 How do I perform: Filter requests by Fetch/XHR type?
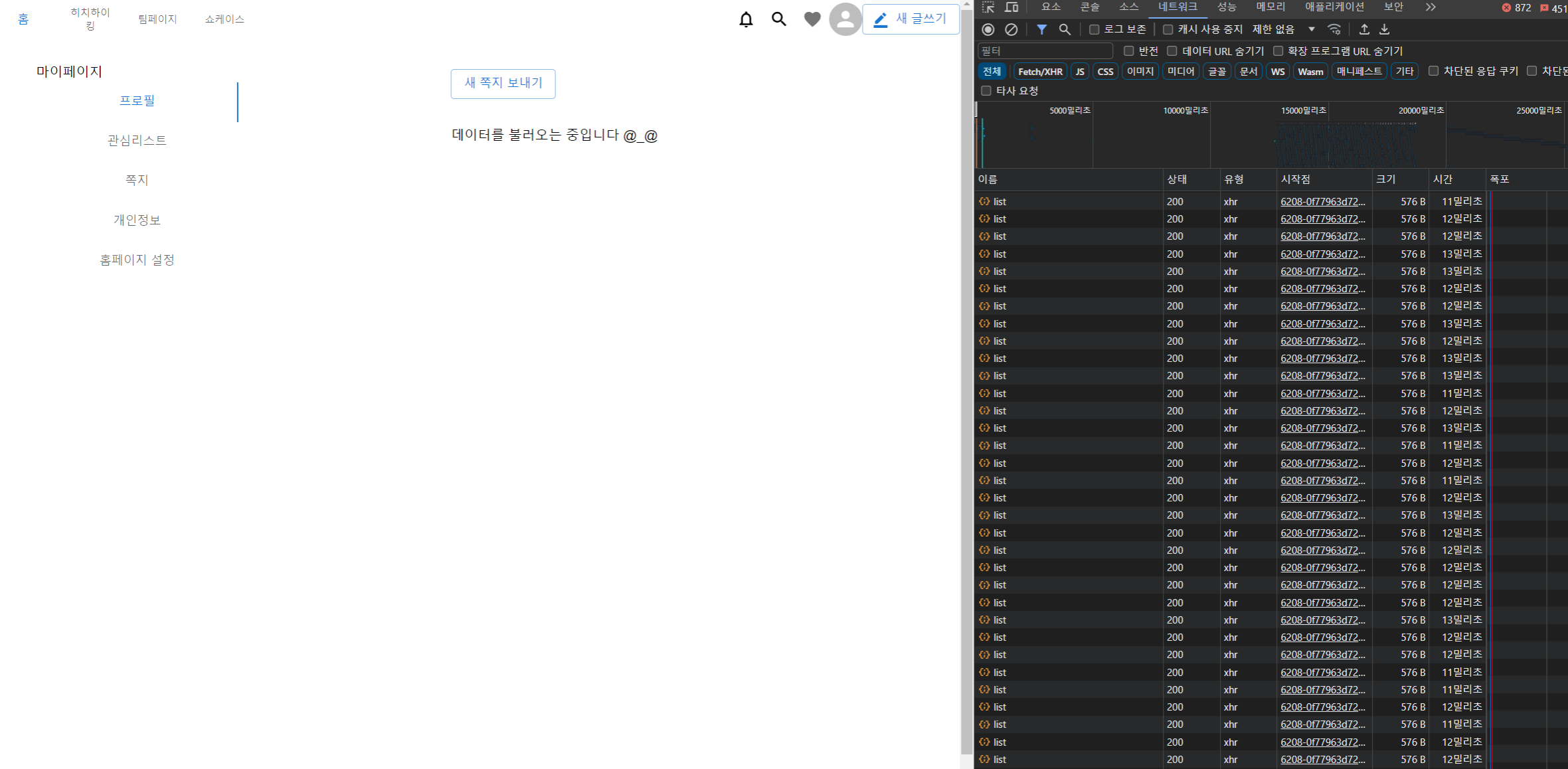(1041, 71)
